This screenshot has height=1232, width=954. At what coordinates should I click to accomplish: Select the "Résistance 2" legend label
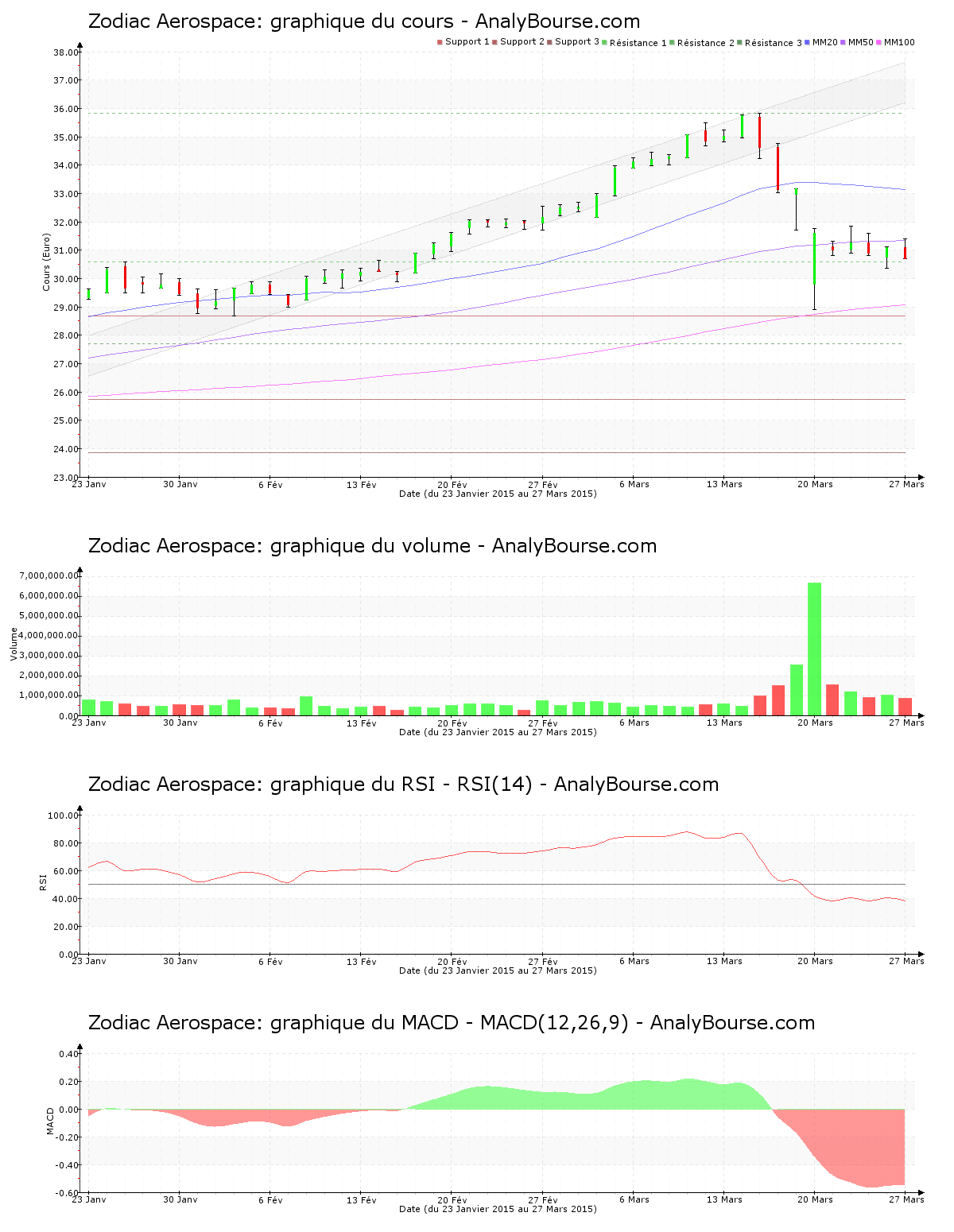point(706,43)
